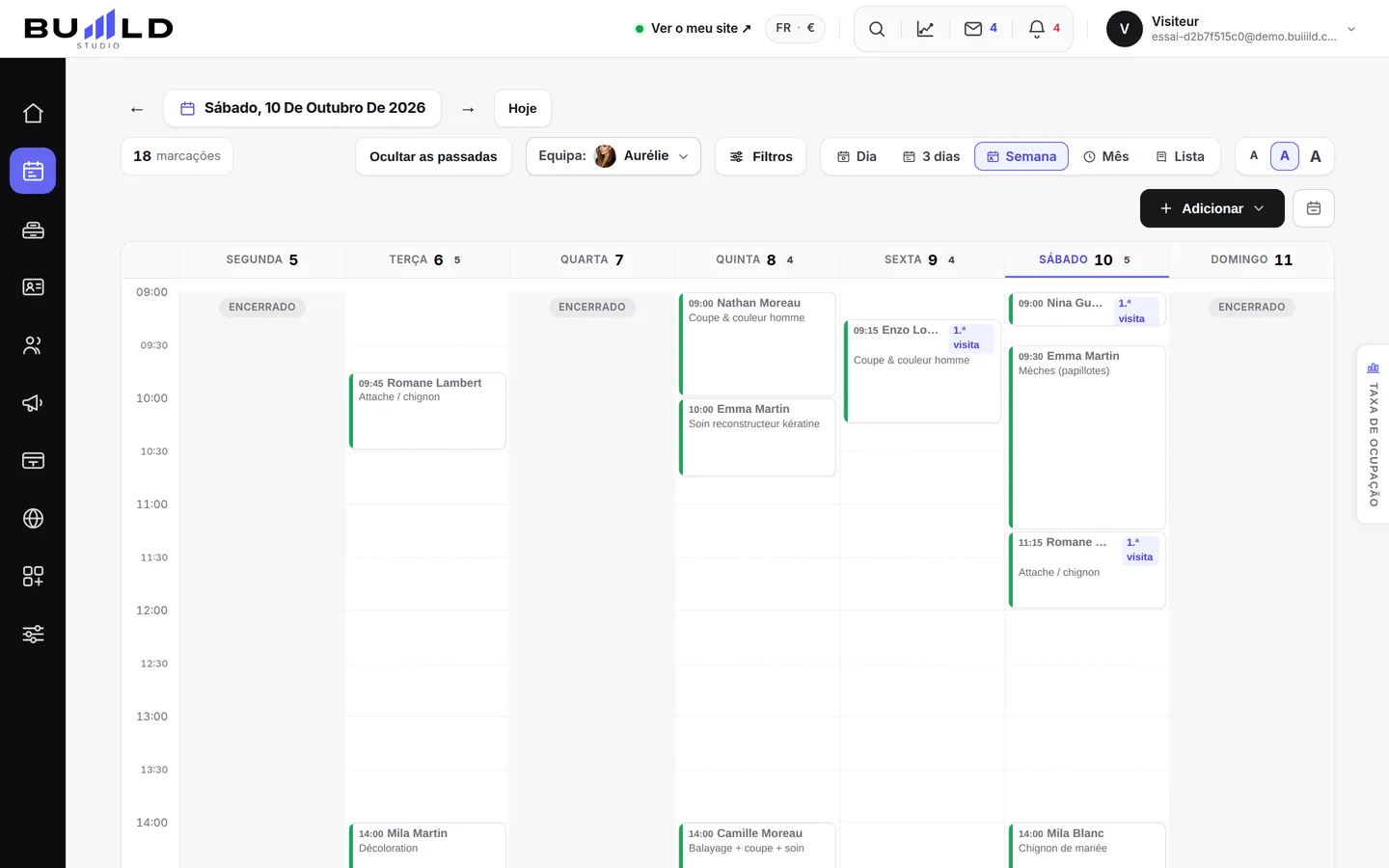Click the calendar icon beside Adicionar

[x=1314, y=208]
